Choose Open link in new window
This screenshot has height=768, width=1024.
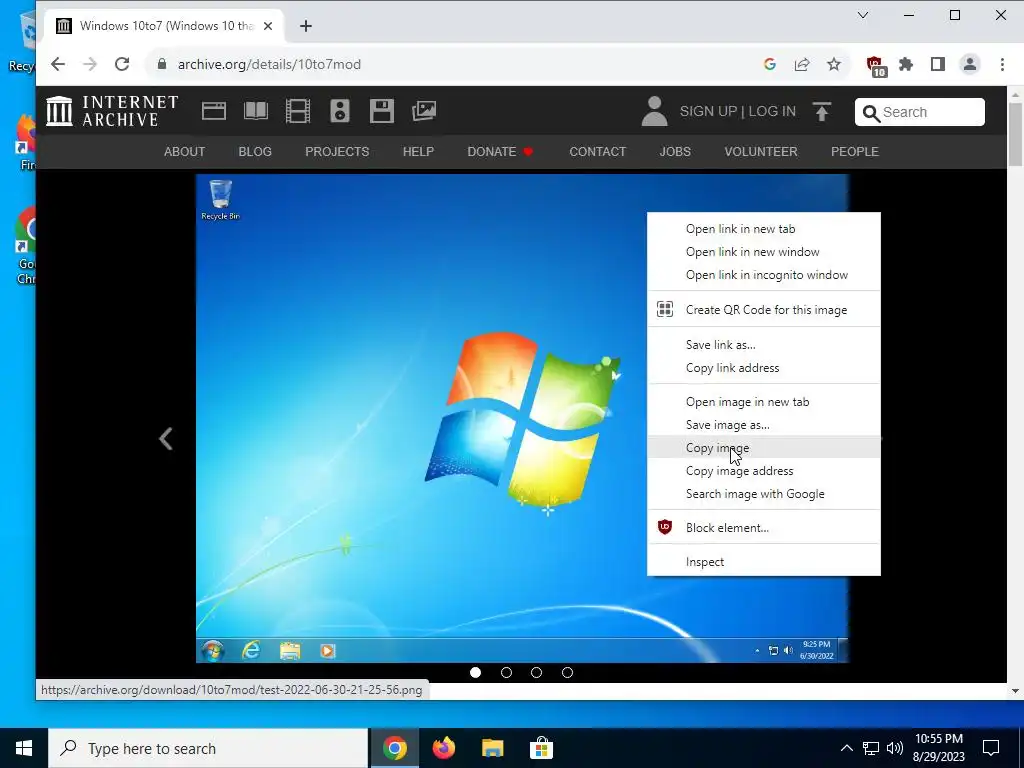[x=763, y=251]
